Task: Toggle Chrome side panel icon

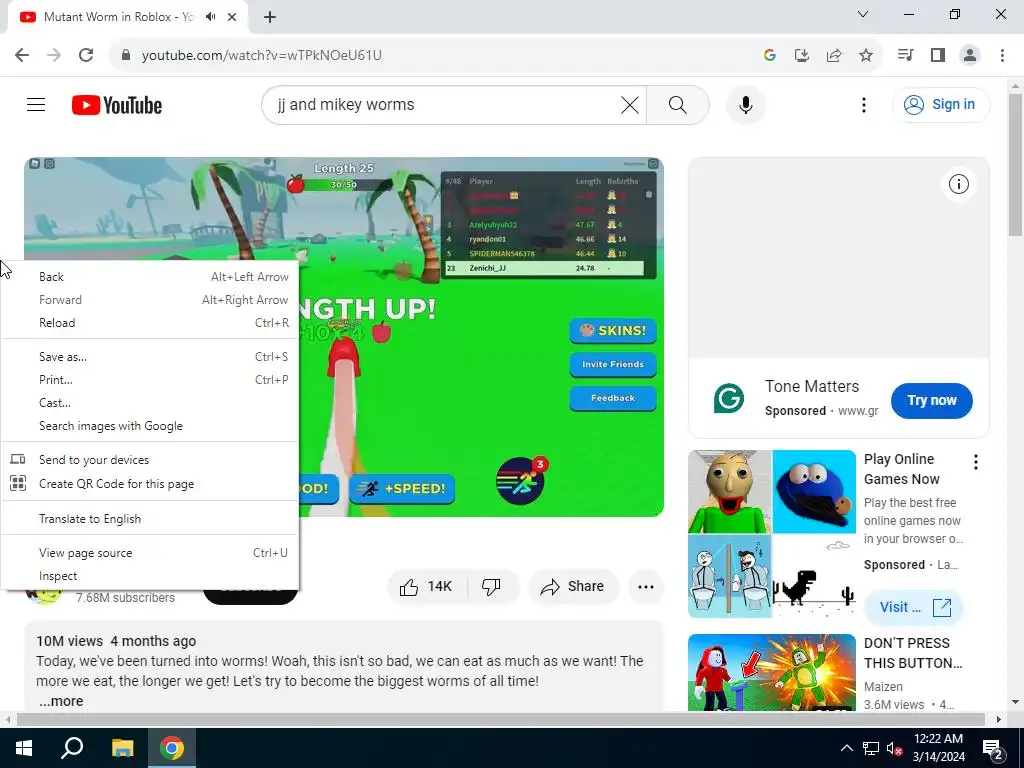Action: click(938, 55)
